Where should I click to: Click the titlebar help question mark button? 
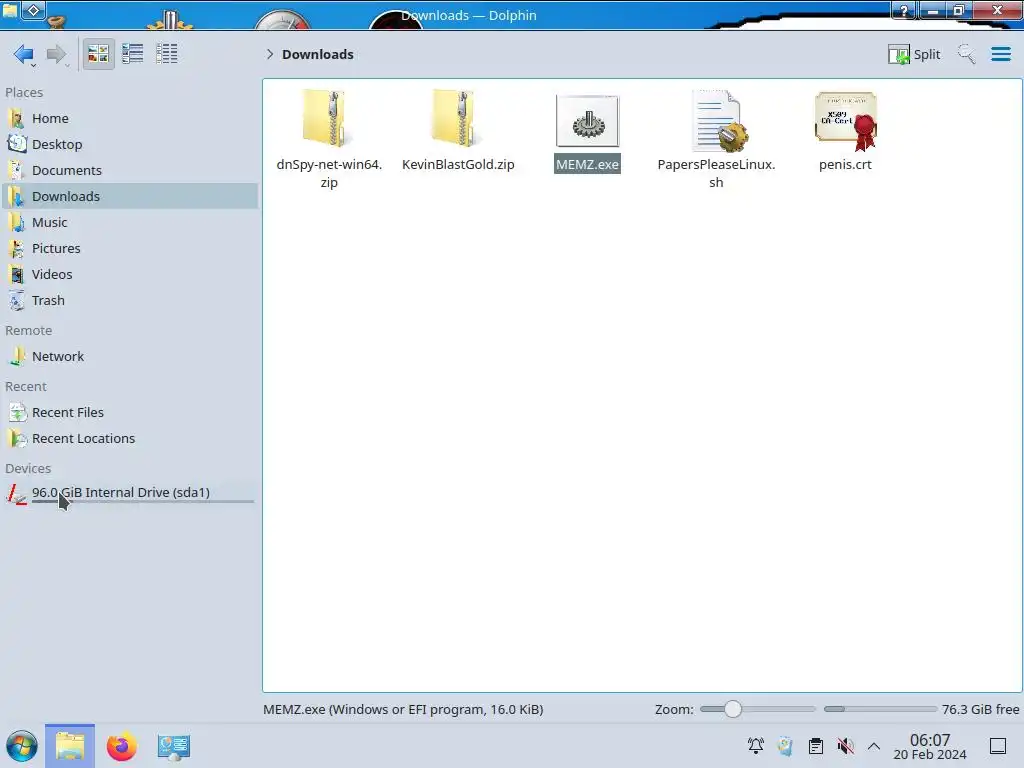pos(904,10)
